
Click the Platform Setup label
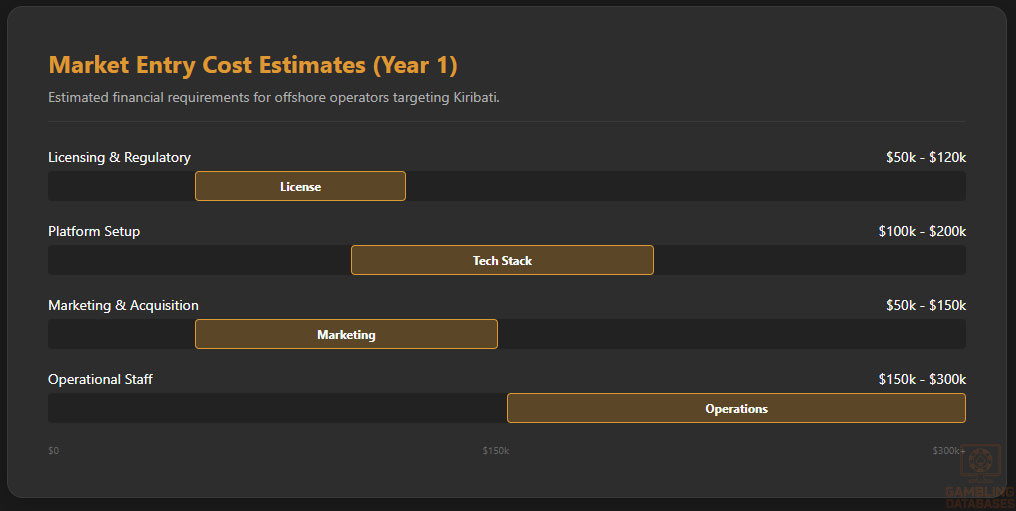click(94, 231)
